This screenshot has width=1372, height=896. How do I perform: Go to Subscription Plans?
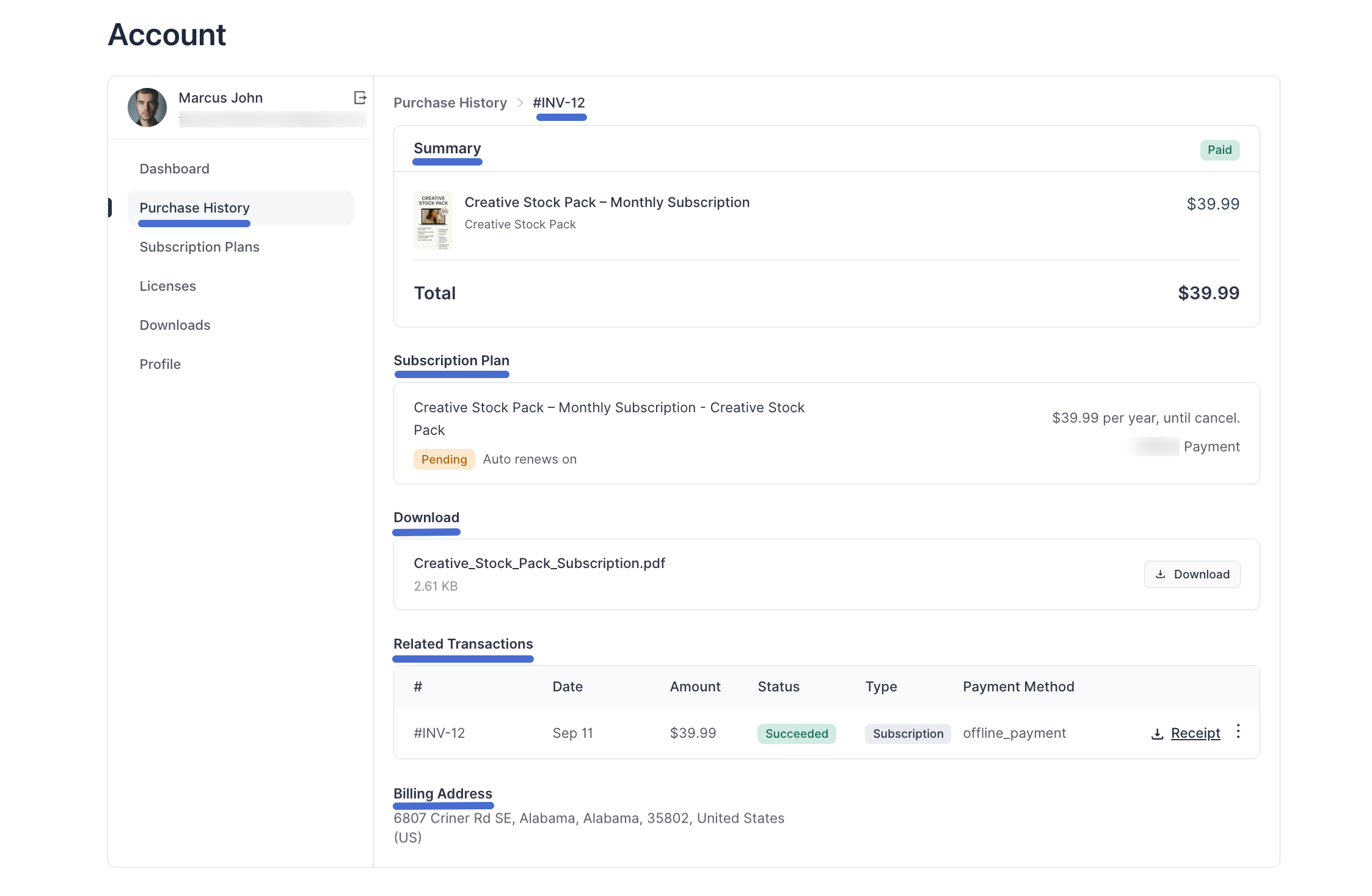click(x=199, y=247)
